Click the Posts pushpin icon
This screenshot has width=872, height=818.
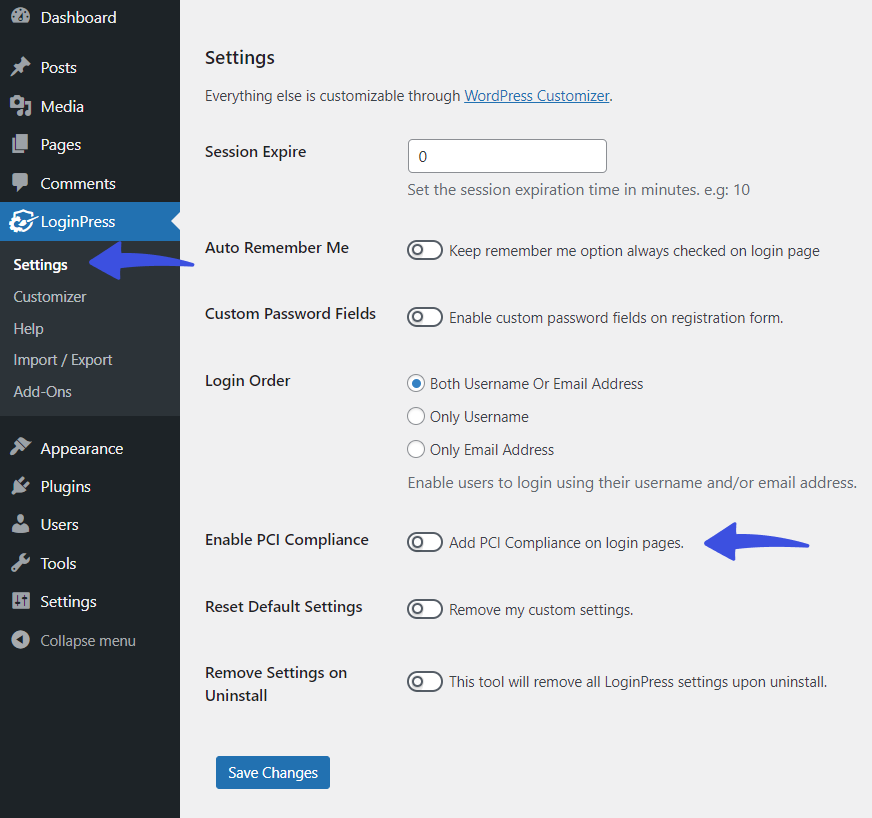[x=21, y=67]
